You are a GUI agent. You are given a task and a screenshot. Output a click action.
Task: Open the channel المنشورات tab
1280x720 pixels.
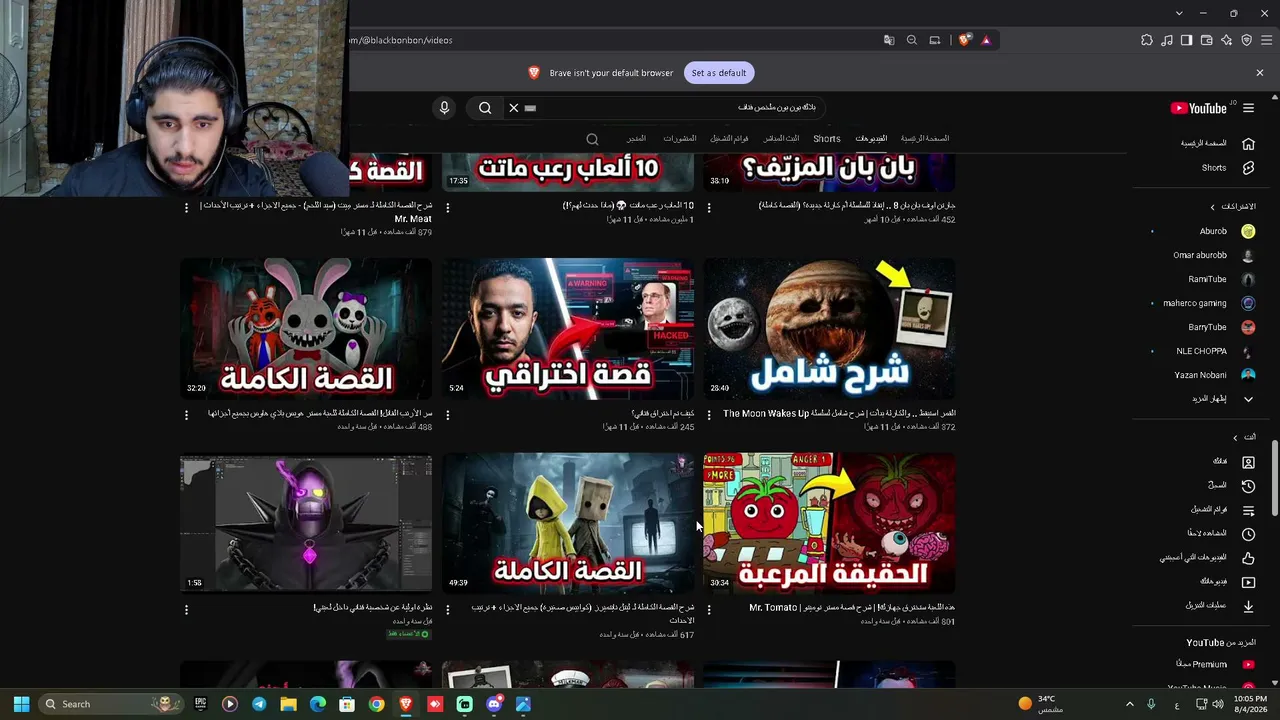[680, 139]
